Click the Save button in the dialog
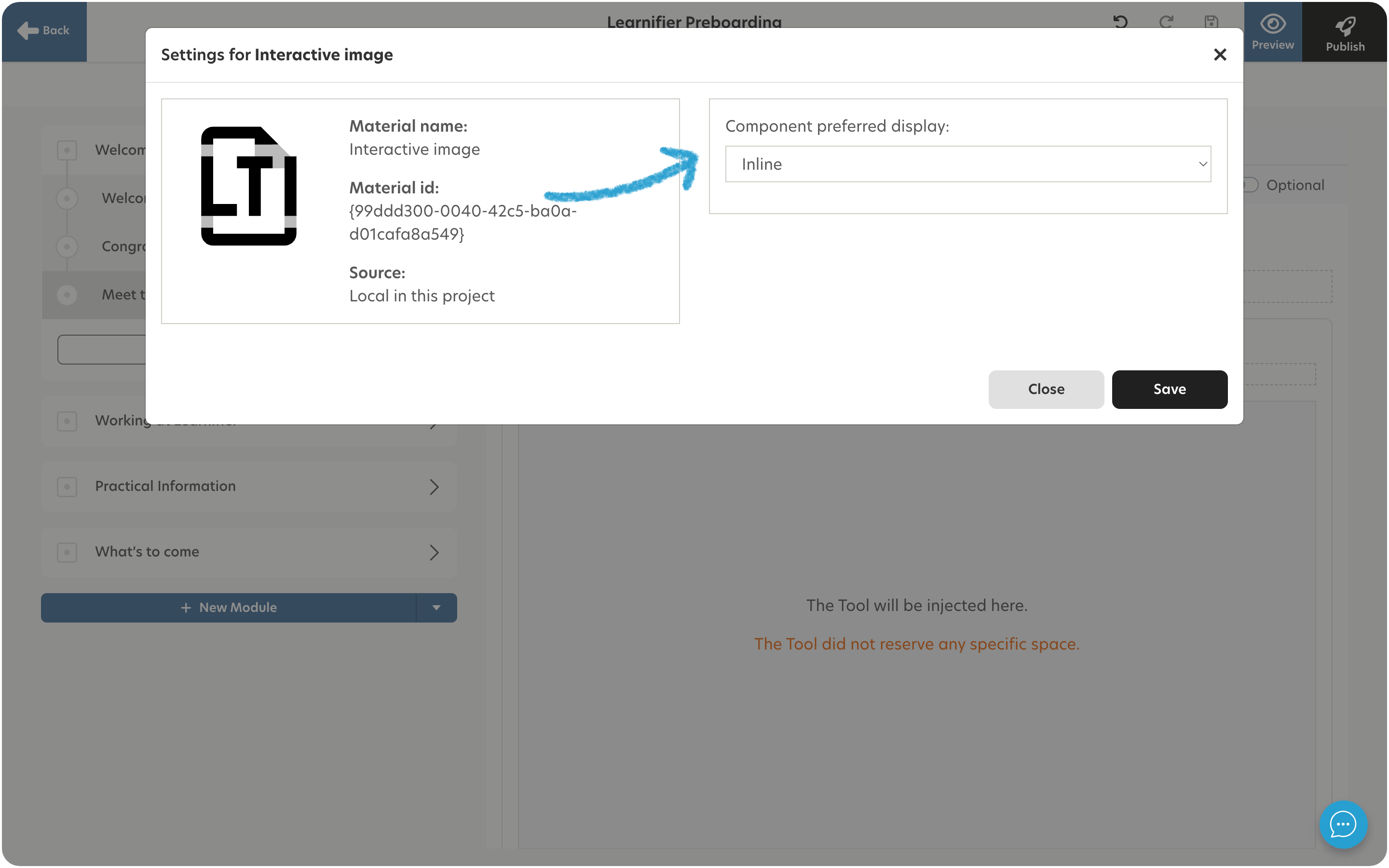The width and height of the screenshot is (1389, 868). coord(1169,389)
